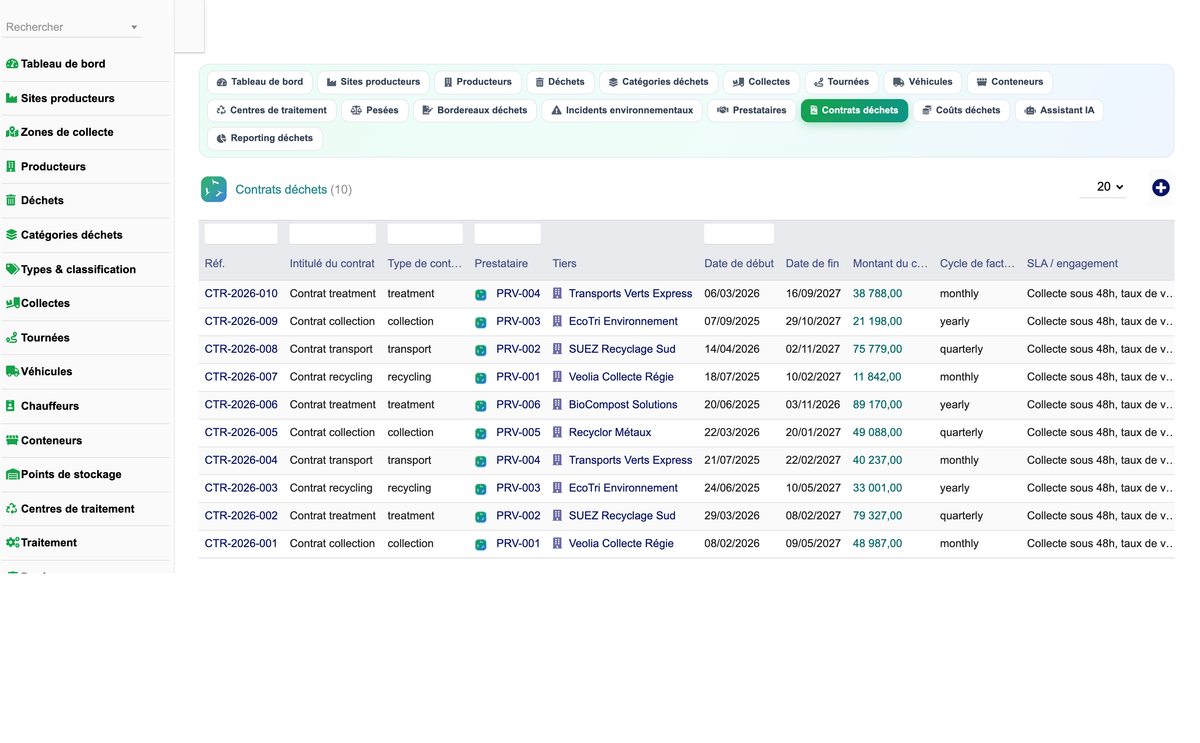1200x743 pixels.
Task: Click the Points de stockage sidebar icon
Action: click(13, 474)
